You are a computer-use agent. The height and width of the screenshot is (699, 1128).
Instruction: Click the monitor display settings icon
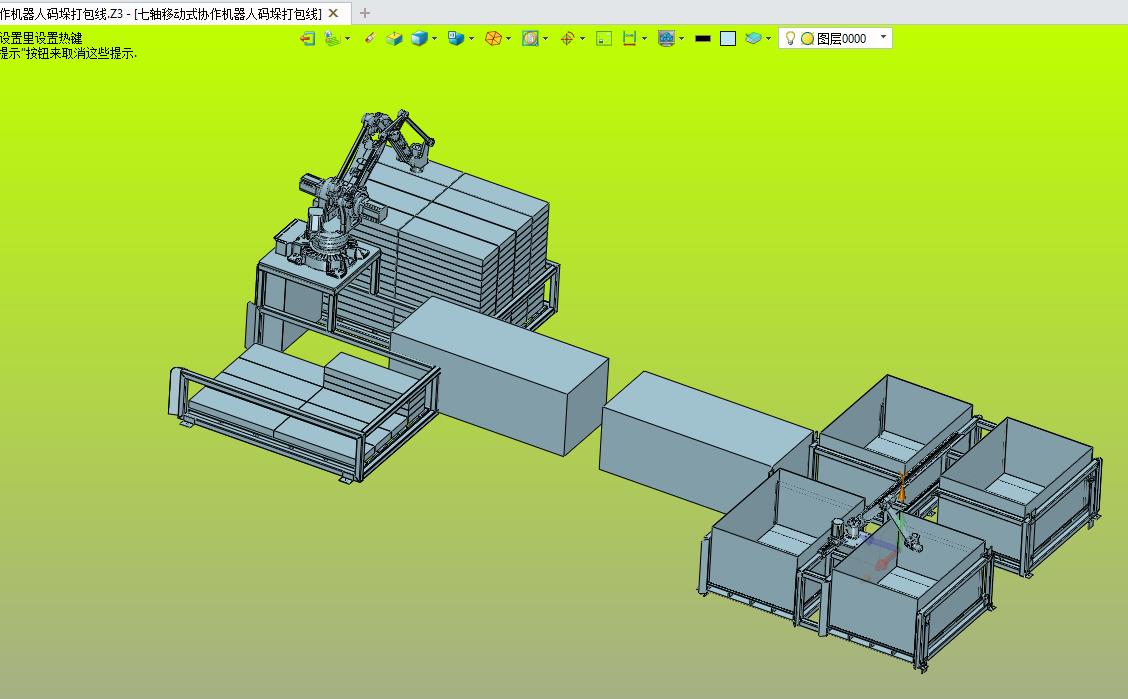(666, 38)
